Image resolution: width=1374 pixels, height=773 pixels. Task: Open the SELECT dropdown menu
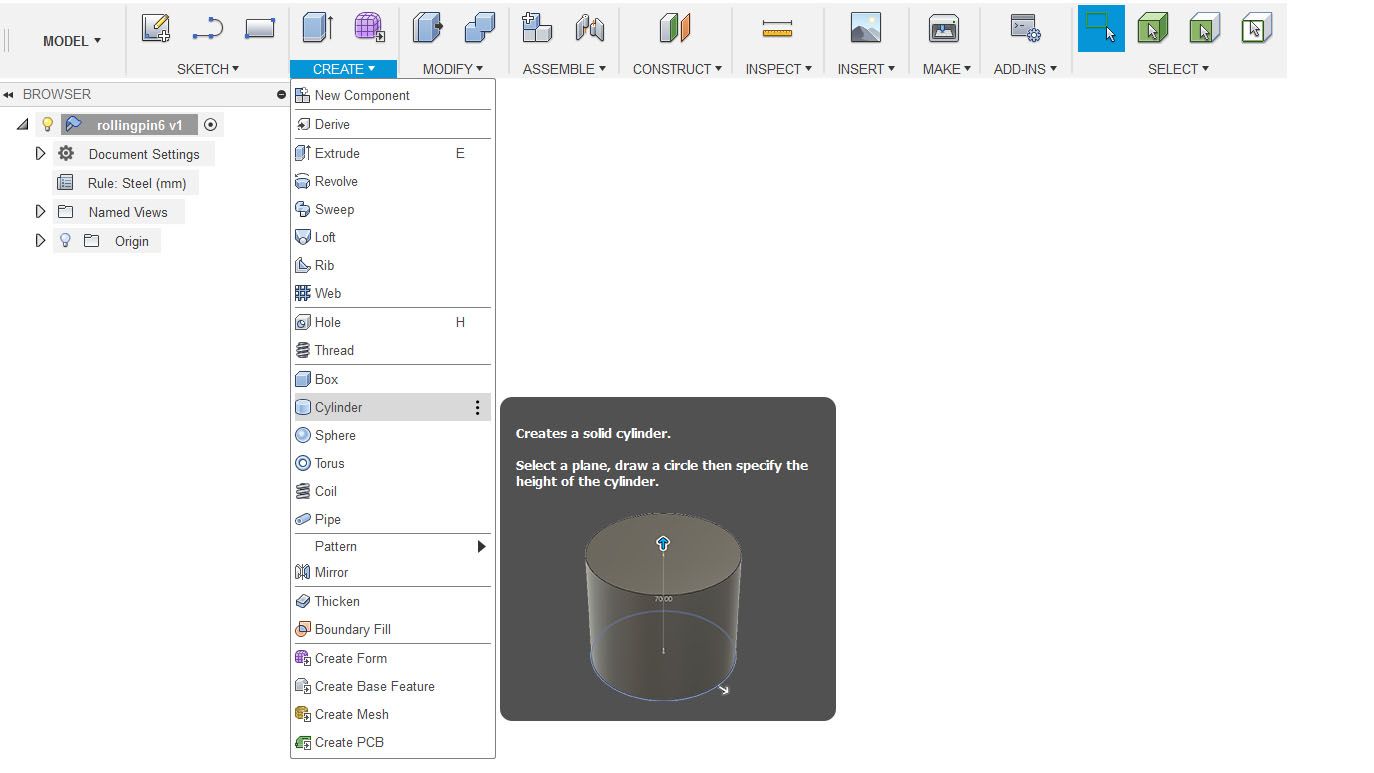click(x=1178, y=69)
